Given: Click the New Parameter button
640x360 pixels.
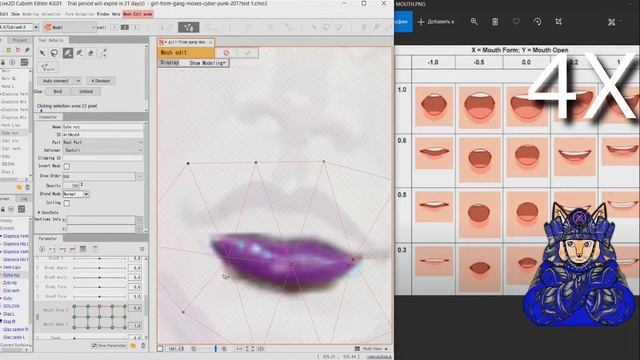Looking at the screenshot, I should [x=109, y=346].
